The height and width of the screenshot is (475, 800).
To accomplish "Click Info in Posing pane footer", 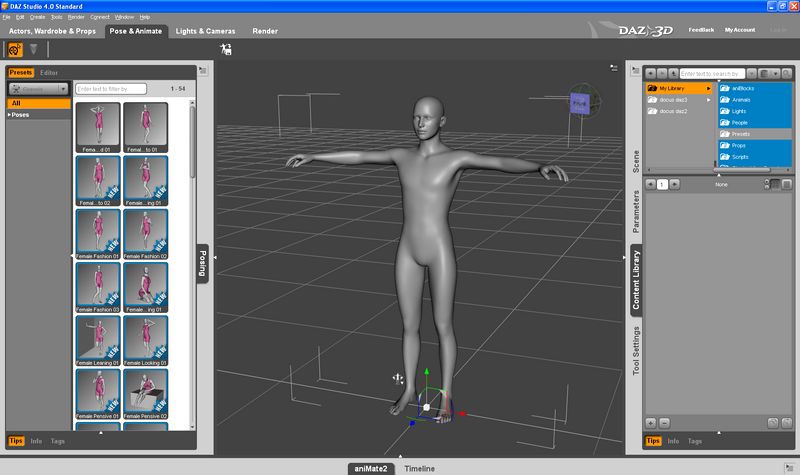I will pos(36,441).
